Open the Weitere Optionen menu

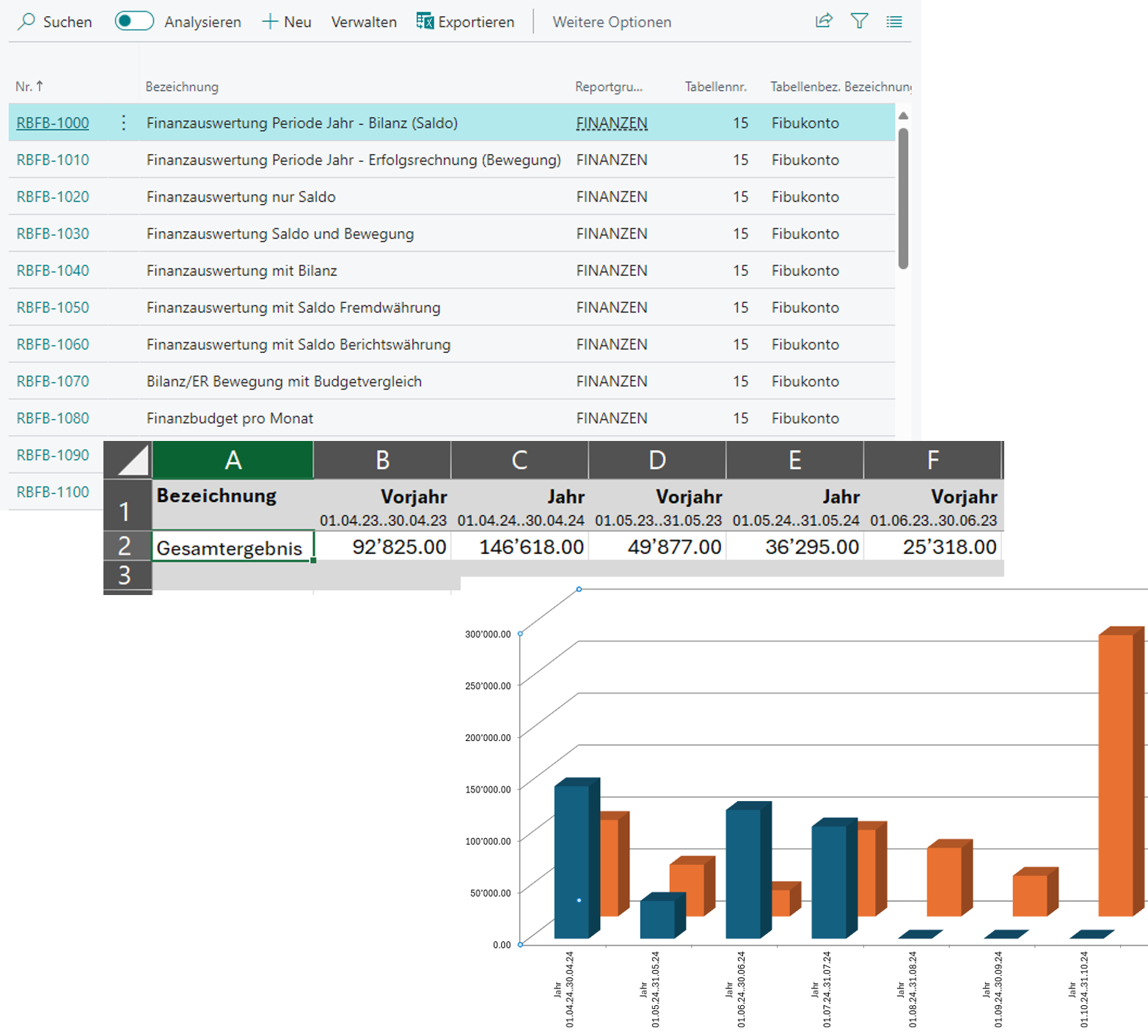(x=611, y=21)
